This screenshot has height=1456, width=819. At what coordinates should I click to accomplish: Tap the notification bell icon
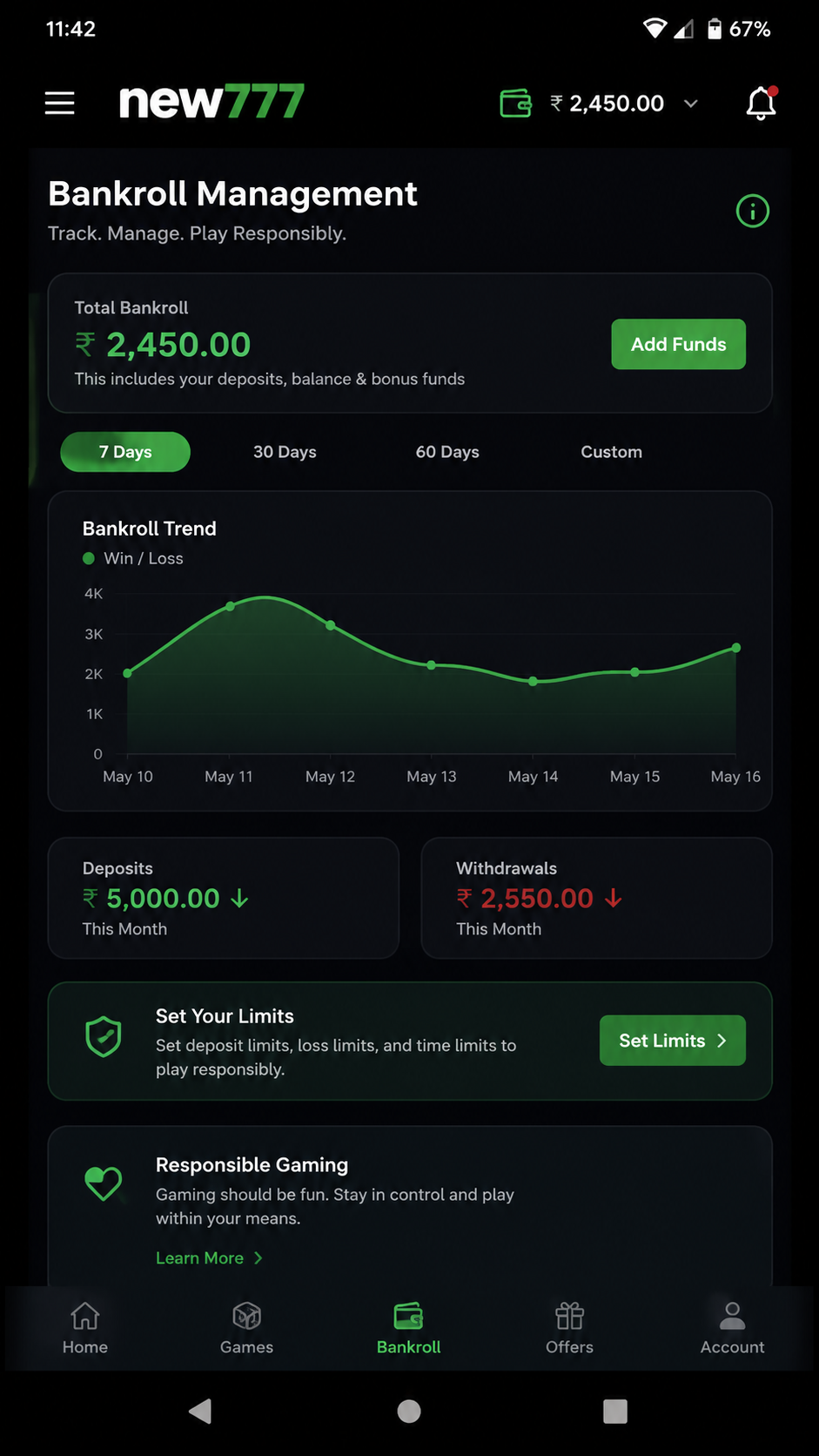coord(761,103)
